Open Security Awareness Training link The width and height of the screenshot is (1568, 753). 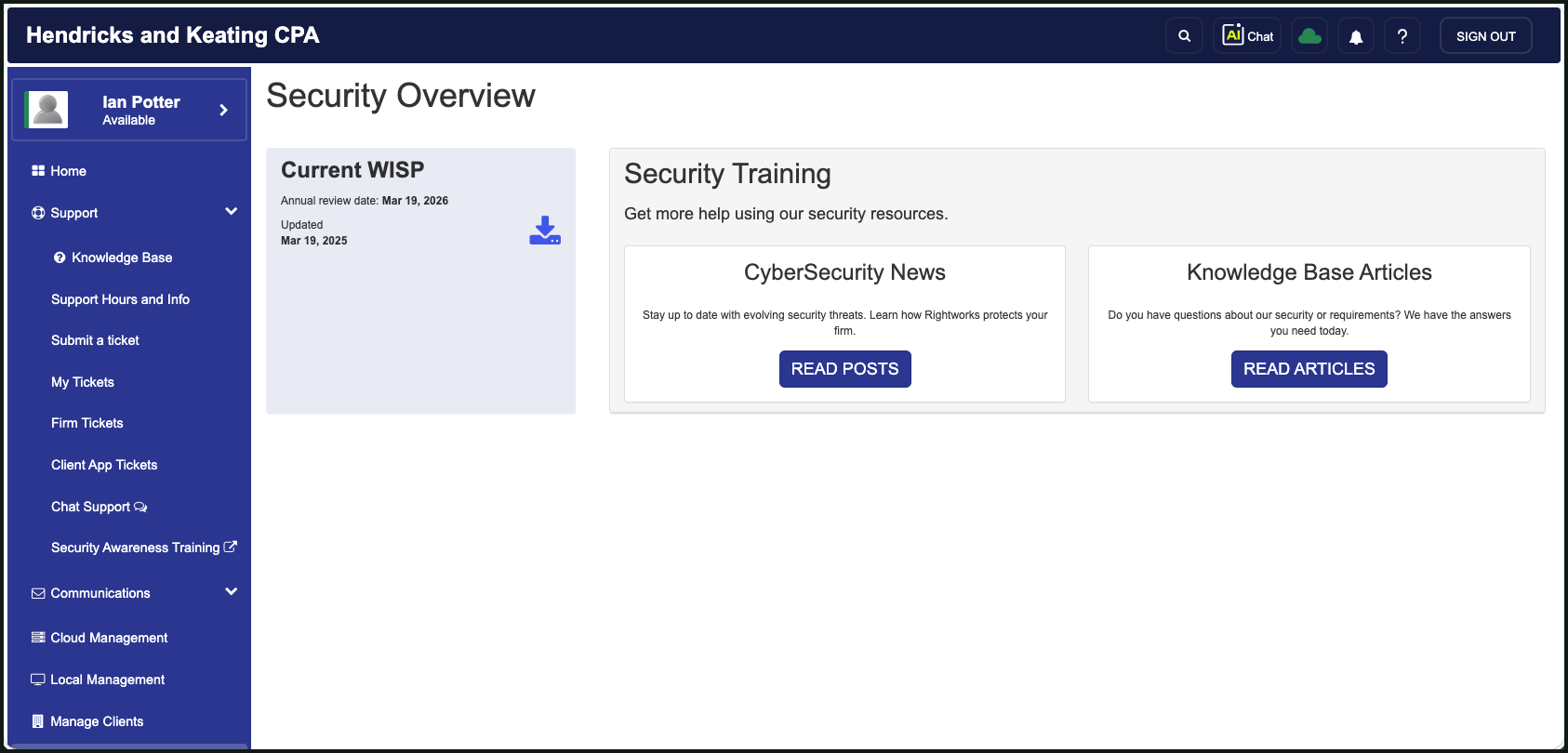(x=135, y=548)
